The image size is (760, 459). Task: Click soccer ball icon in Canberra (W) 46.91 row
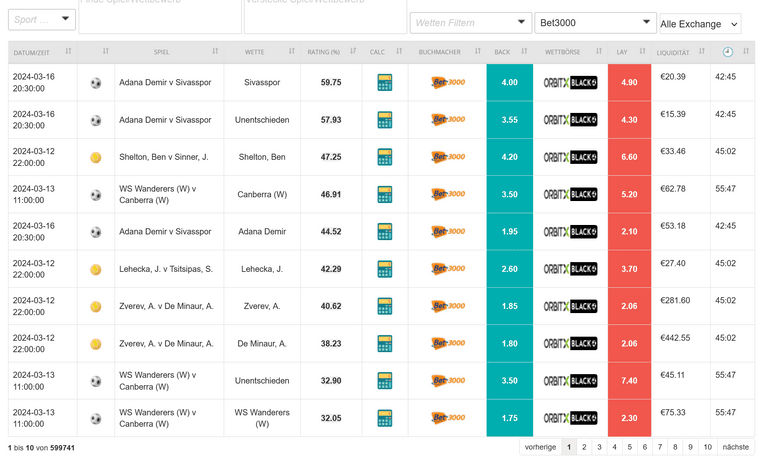point(96,195)
